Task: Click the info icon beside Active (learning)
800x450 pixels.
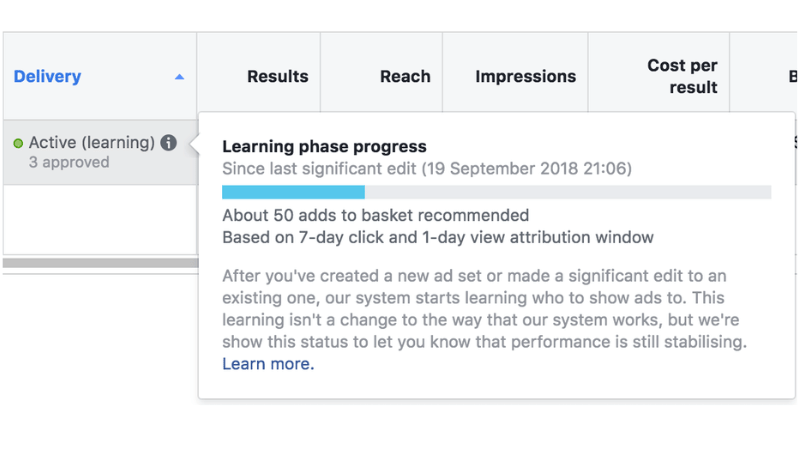Action: coord(168,143)
